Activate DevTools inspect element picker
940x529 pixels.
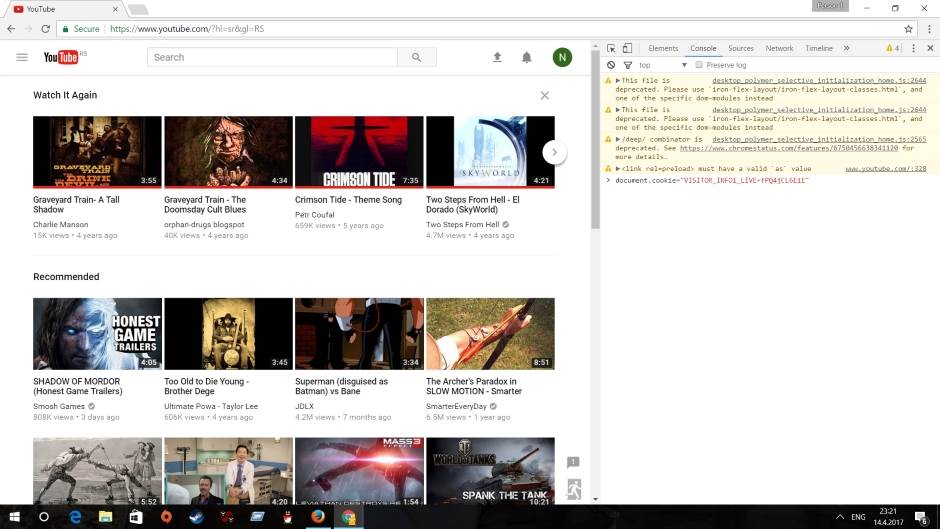(611, 48)
